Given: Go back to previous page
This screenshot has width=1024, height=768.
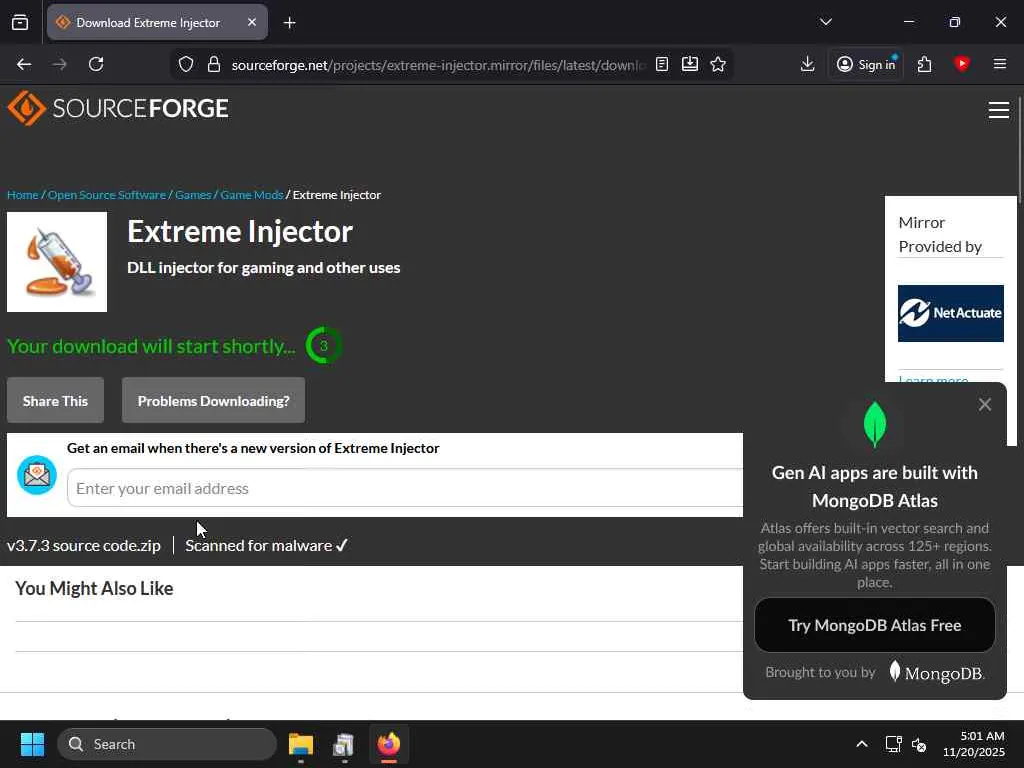Looking at the screenshot, I should click(x=24, y=64).
